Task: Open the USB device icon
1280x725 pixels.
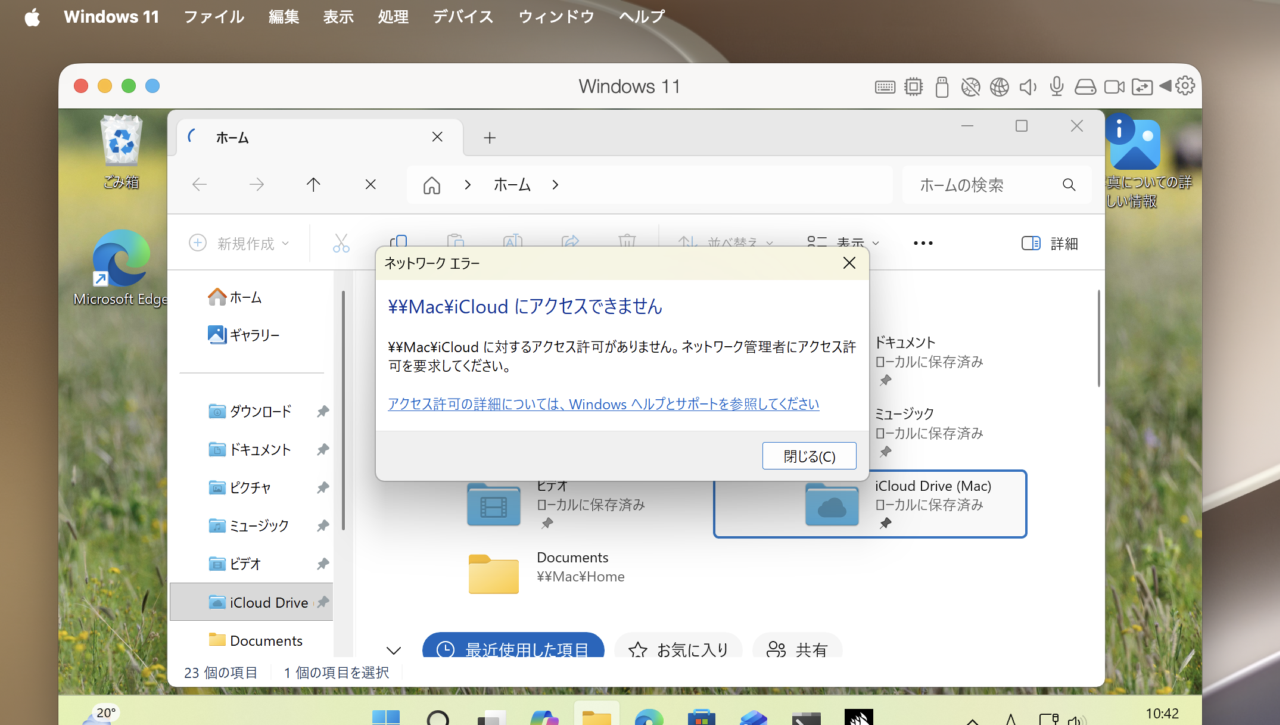Action: click(941, 87)
